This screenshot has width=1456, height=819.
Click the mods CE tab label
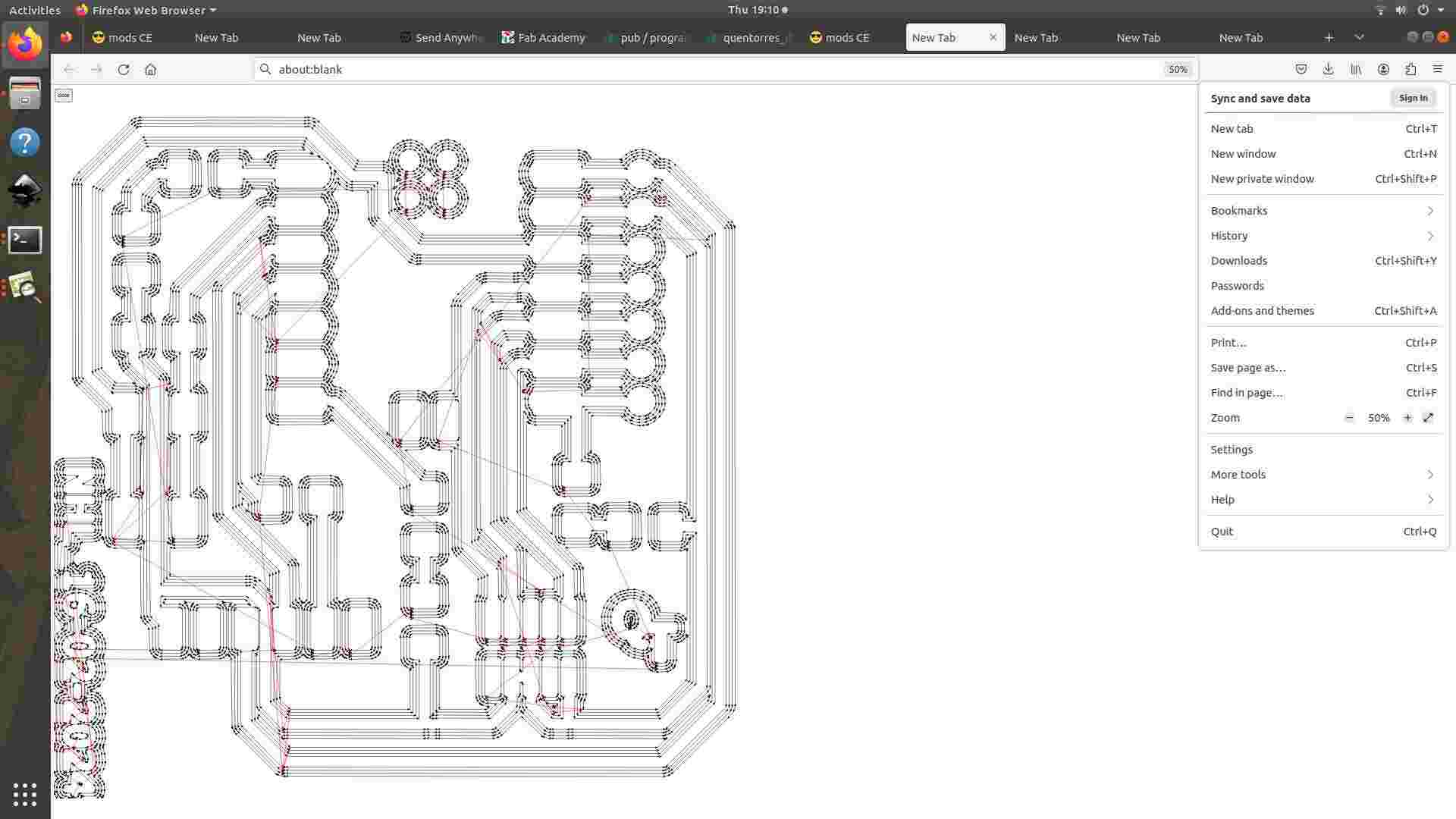point(130,37)
